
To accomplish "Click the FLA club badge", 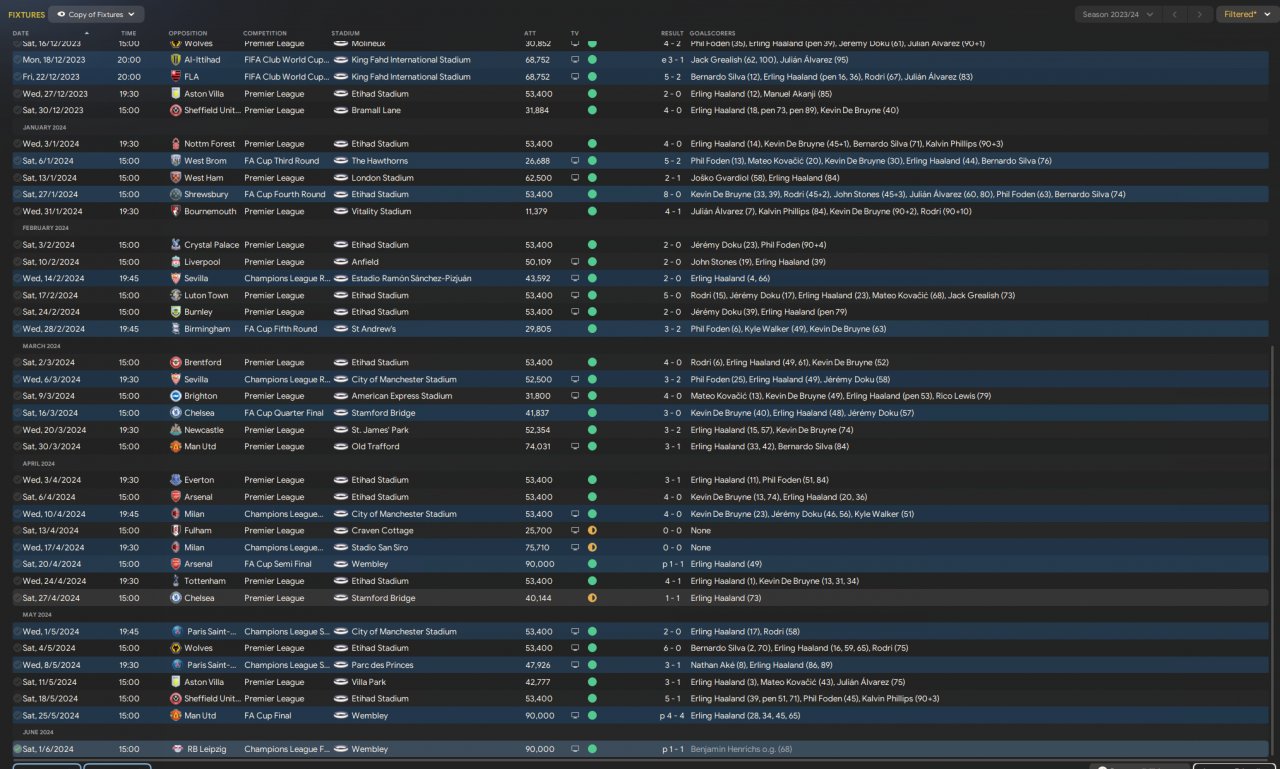I will pos(176,77).
